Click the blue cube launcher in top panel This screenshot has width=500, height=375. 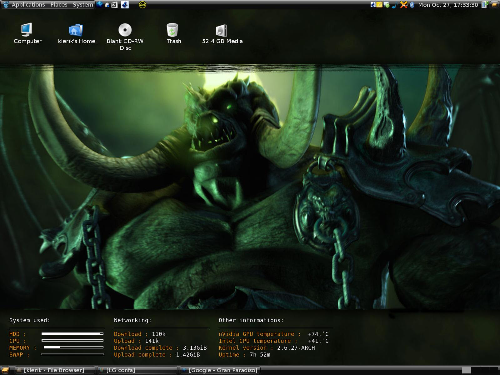click(x=99, y=5)
